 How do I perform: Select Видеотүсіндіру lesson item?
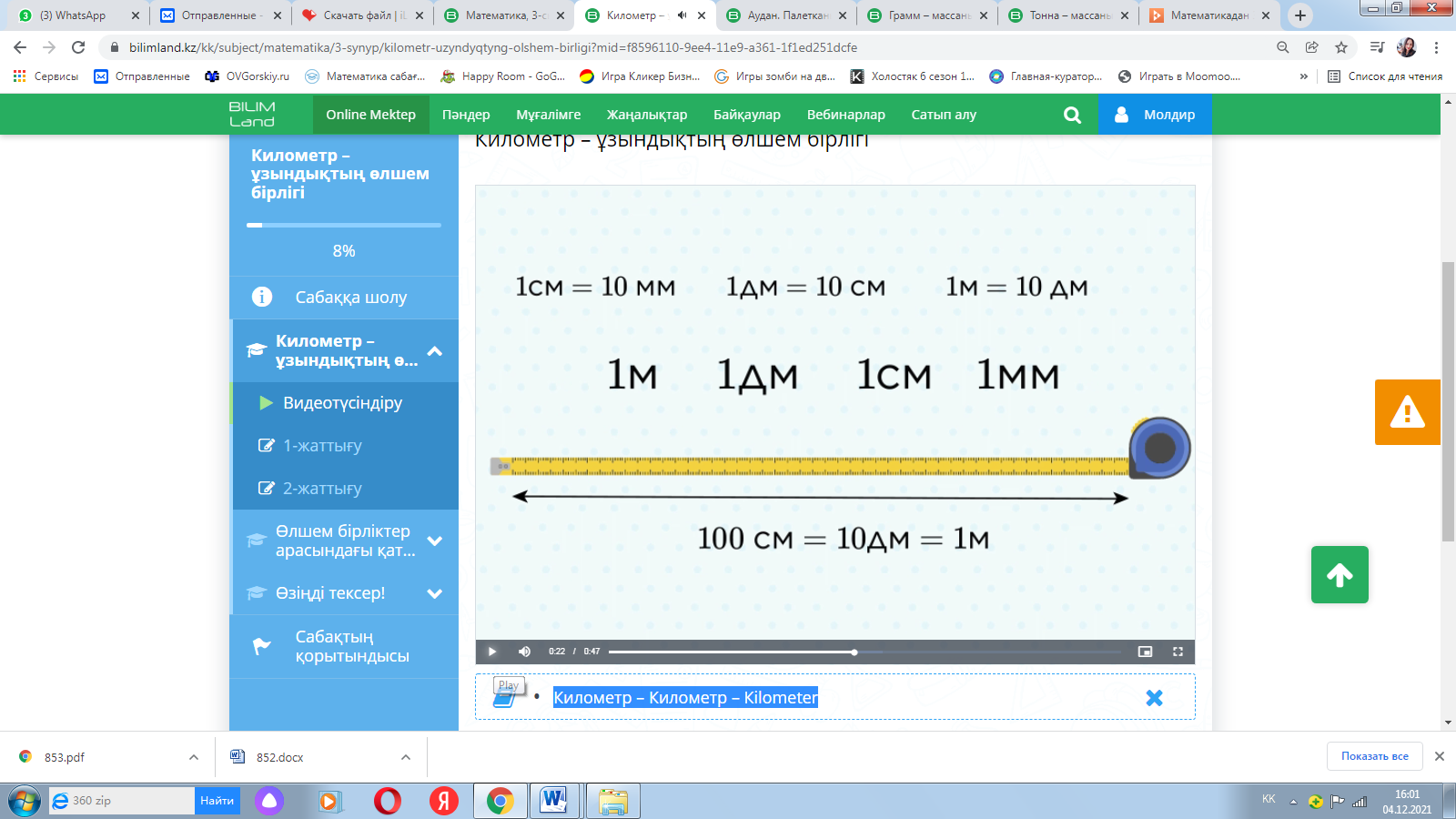[344, 403]
